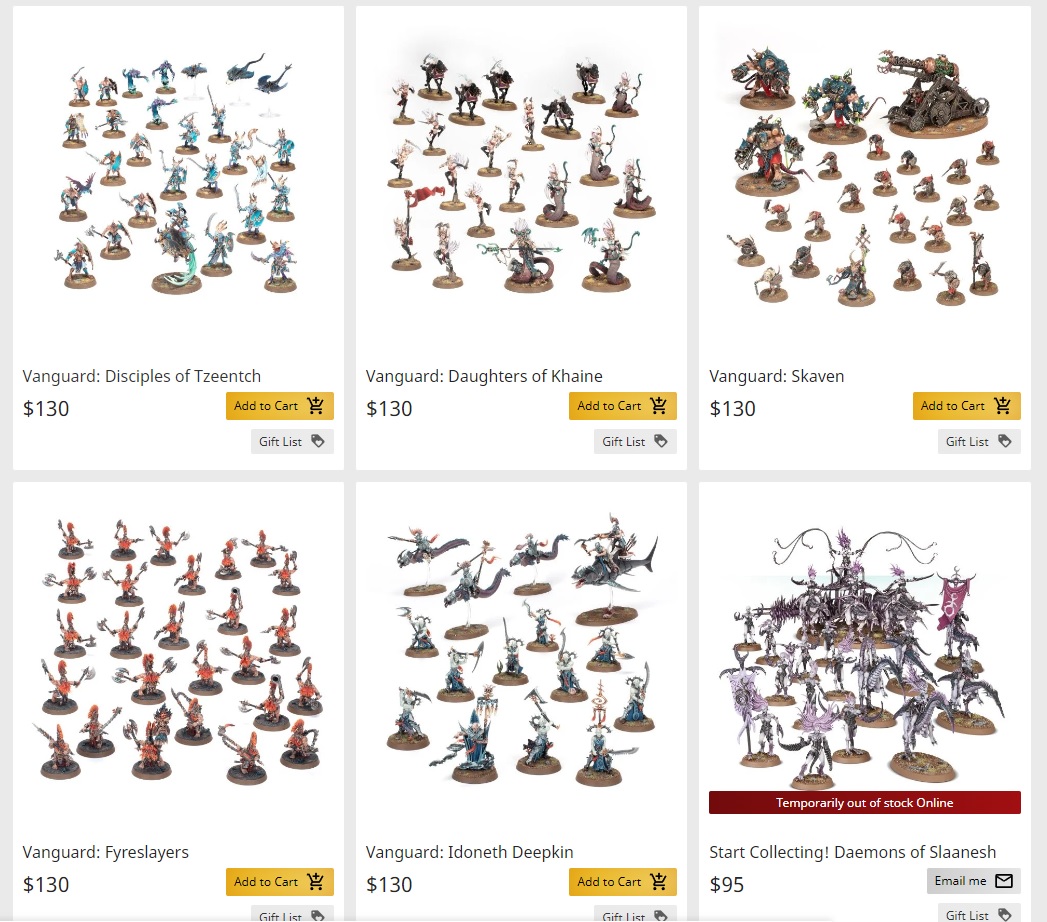1047x922 pixels.
Task: View the Idoneth Deepkin miniatures image
Action: click(x=521, y=651)
